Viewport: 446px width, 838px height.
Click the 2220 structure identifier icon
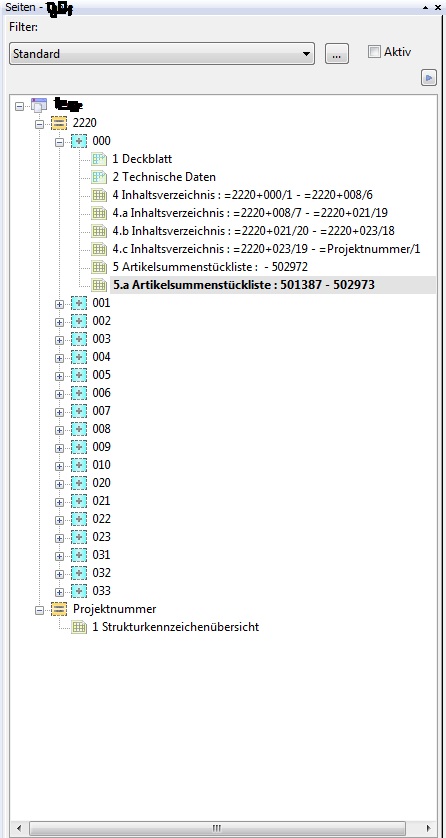click(x=59, y=123)
